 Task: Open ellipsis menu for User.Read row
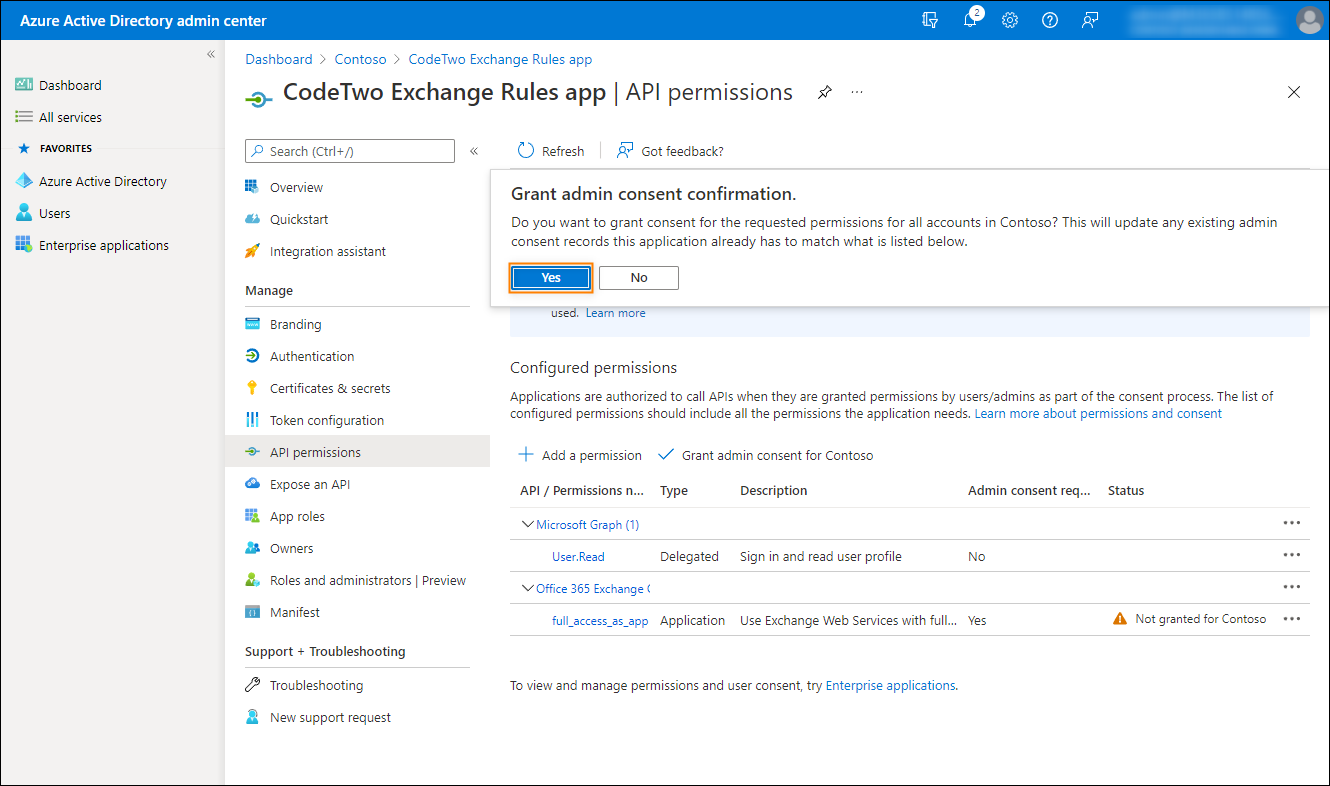[x=1292, y=555]
